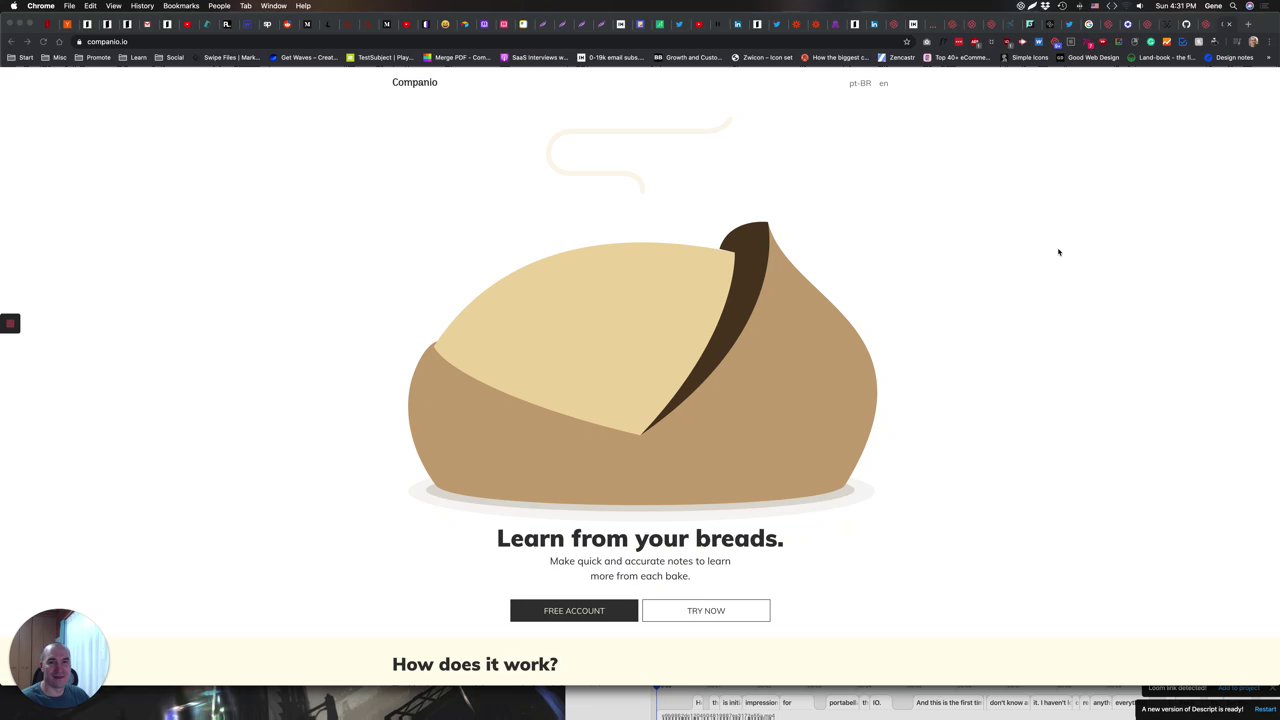Open the new tab plus button
The height and width of the screenshot is (720, 1280).
pyautogui.click(x=1248, y=24)
